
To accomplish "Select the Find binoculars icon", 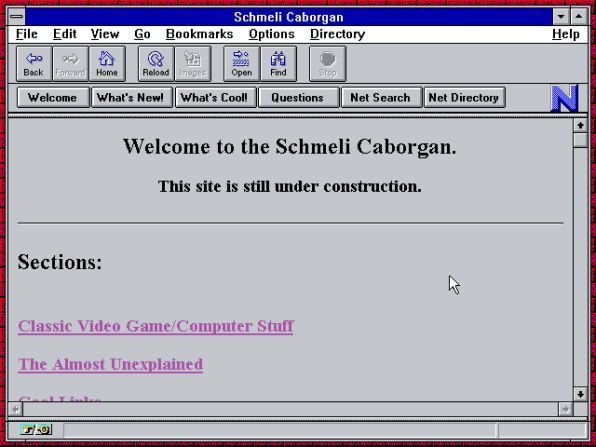I will point(278,64).
